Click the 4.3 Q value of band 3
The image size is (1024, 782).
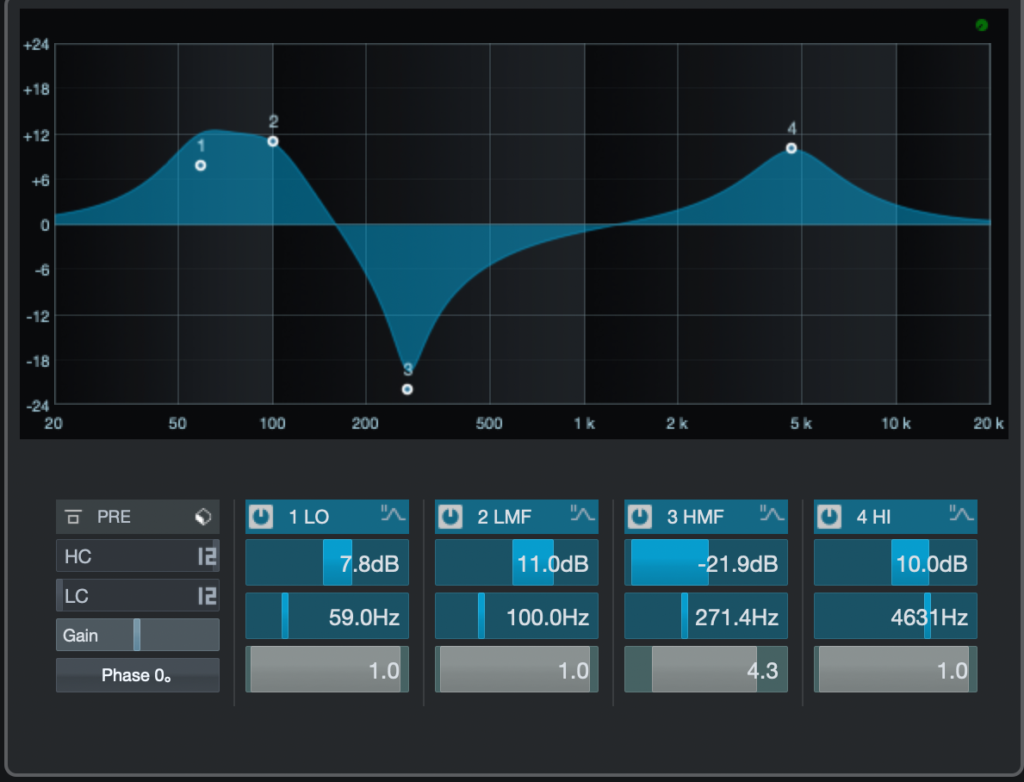(x=706, y=670)
